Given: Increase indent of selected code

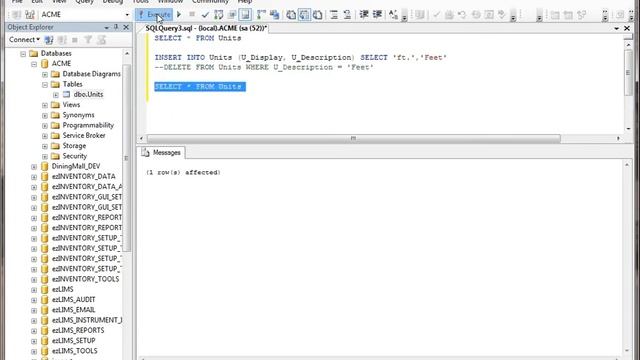Looking at the screenshot, I should (x=377, y=15).
